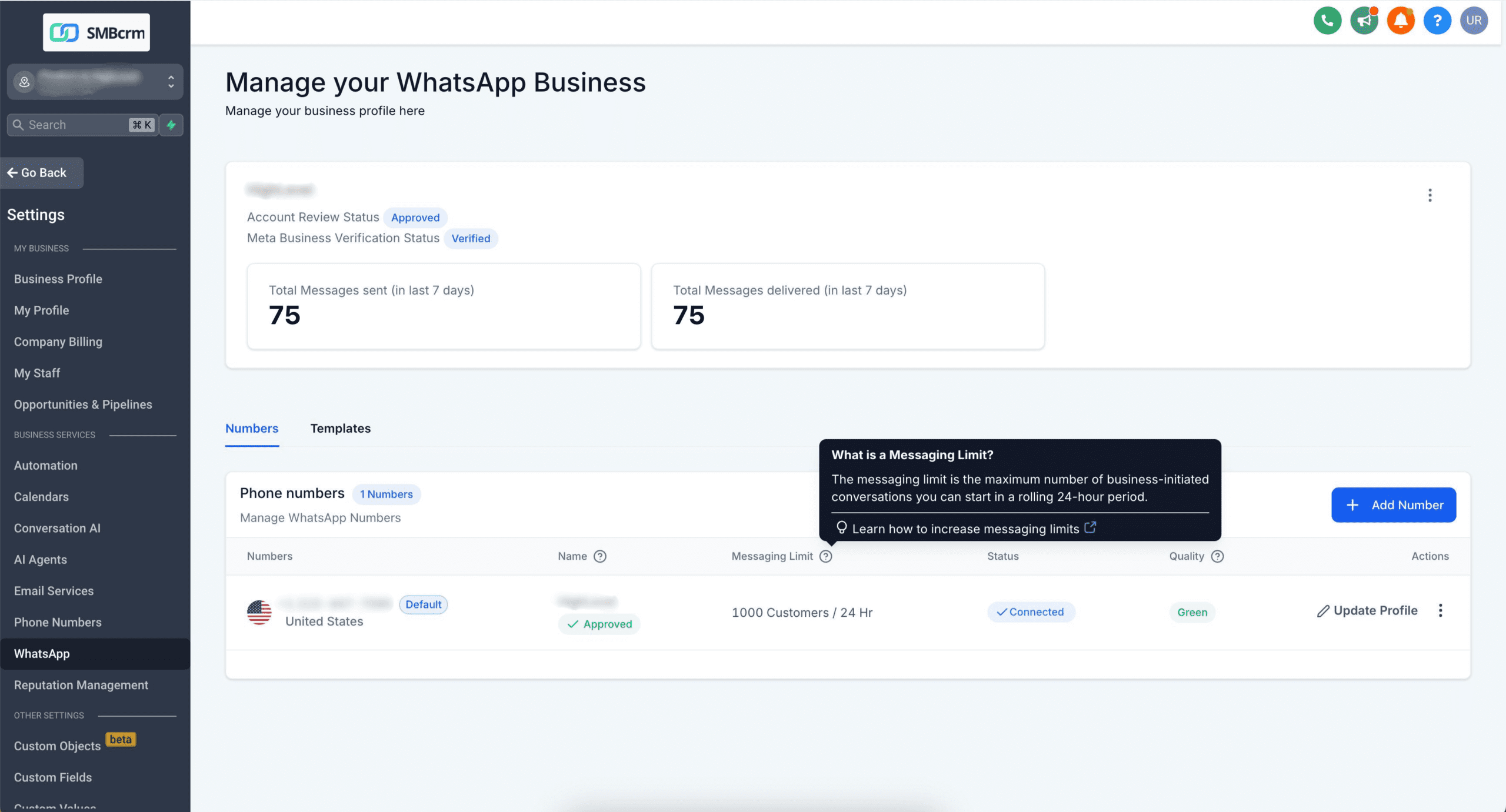
Task: Open the UR user avatar menu
Action: coord(1474,21)
